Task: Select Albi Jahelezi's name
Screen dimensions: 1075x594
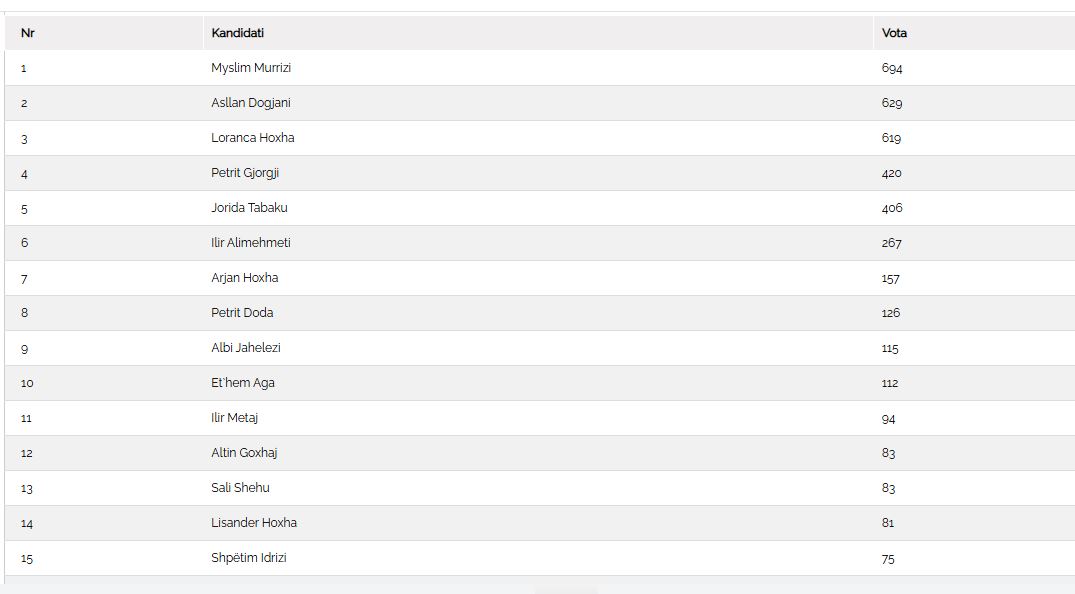Action: (246, 348)
